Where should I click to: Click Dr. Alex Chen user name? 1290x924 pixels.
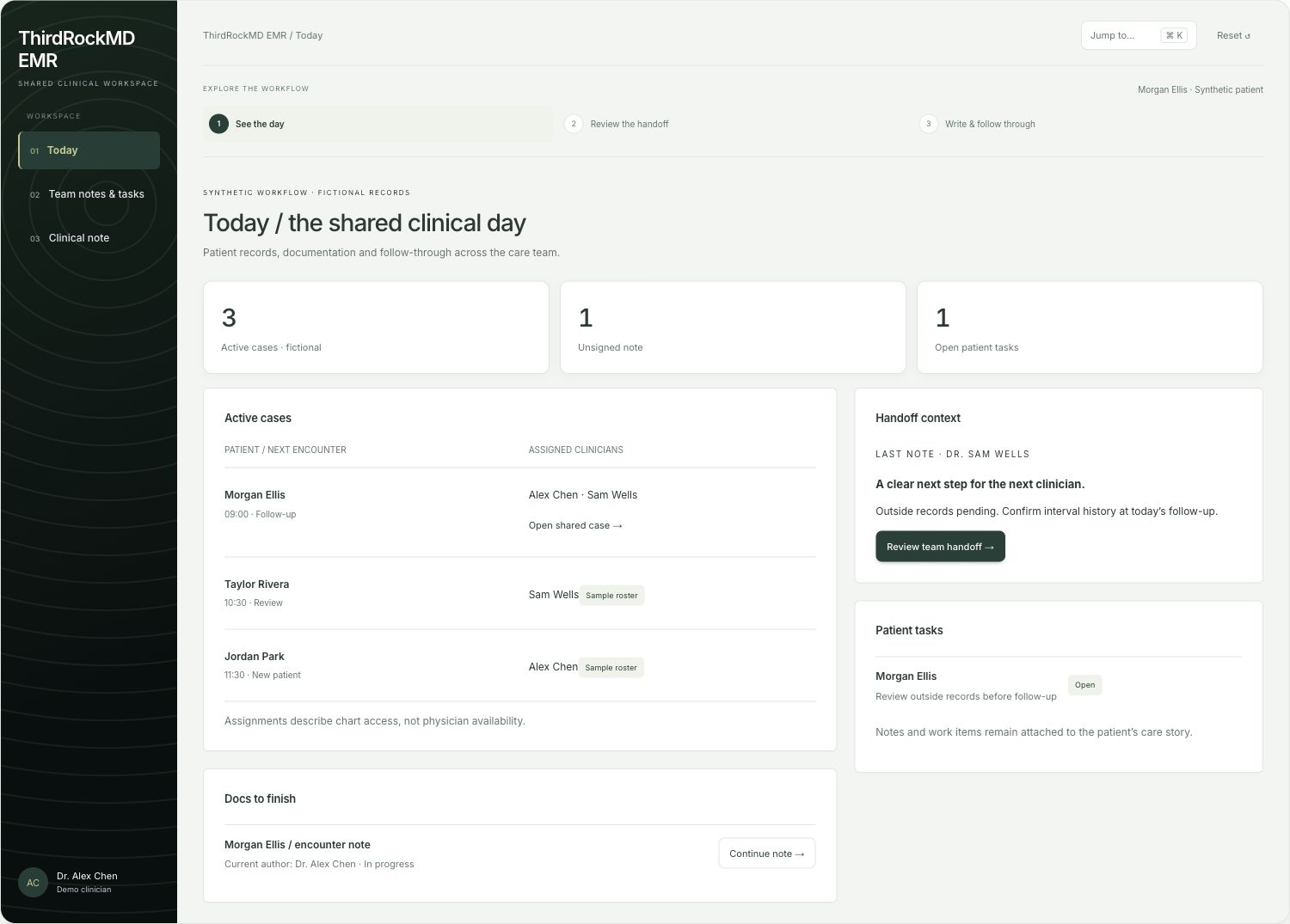pos(87,876)
